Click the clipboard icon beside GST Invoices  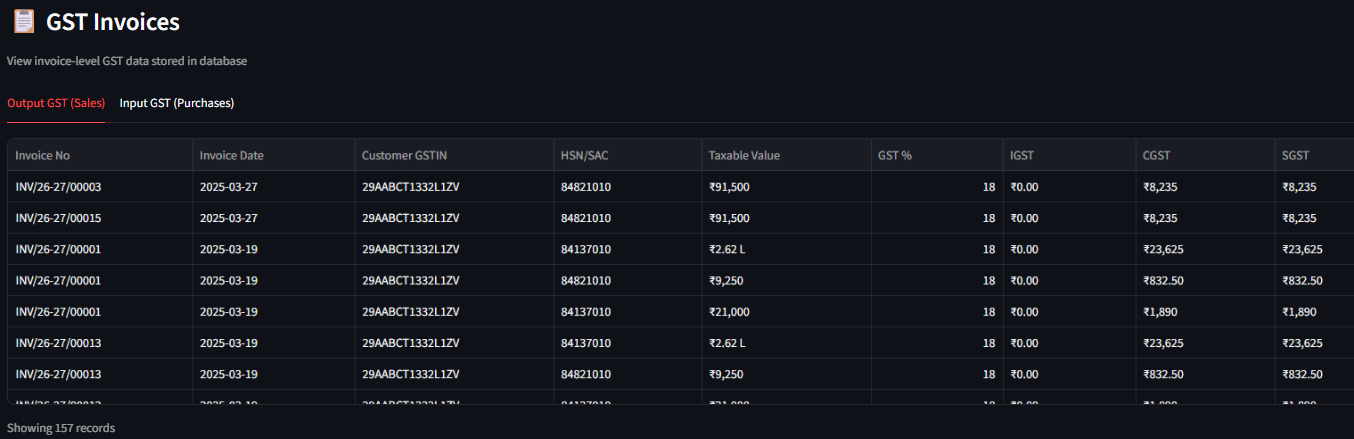click(23, 21)
